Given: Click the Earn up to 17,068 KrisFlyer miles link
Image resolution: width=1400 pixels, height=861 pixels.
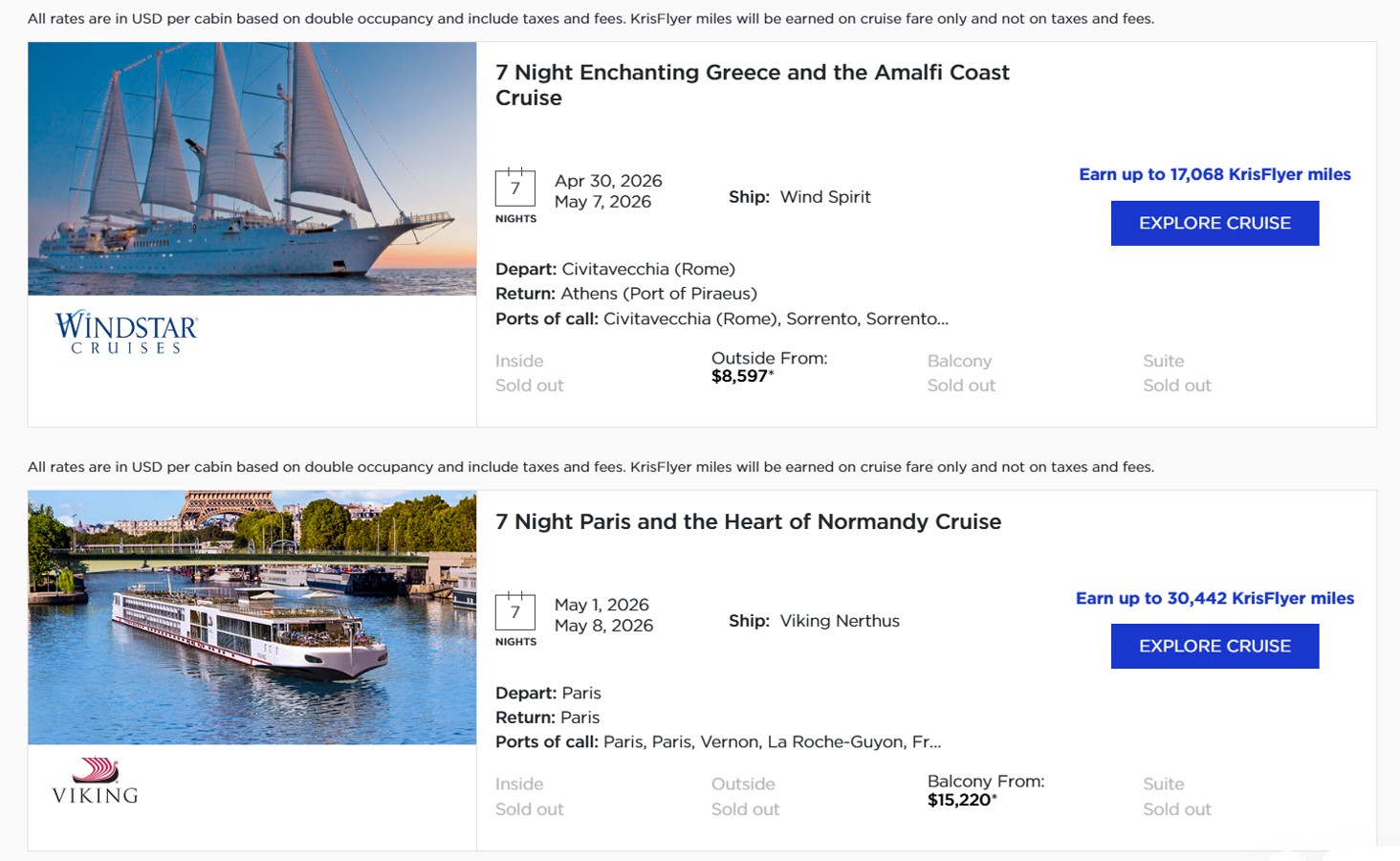Looking at the screenshot, I should click(x=1214, y=174).
